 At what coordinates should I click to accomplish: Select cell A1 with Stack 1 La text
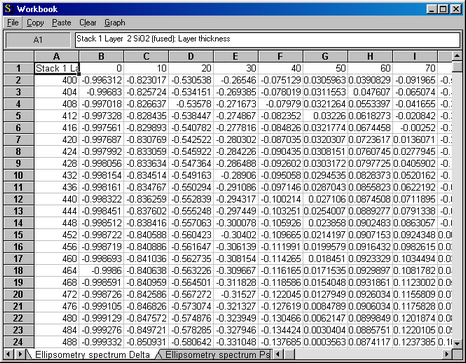click(57, 68)
